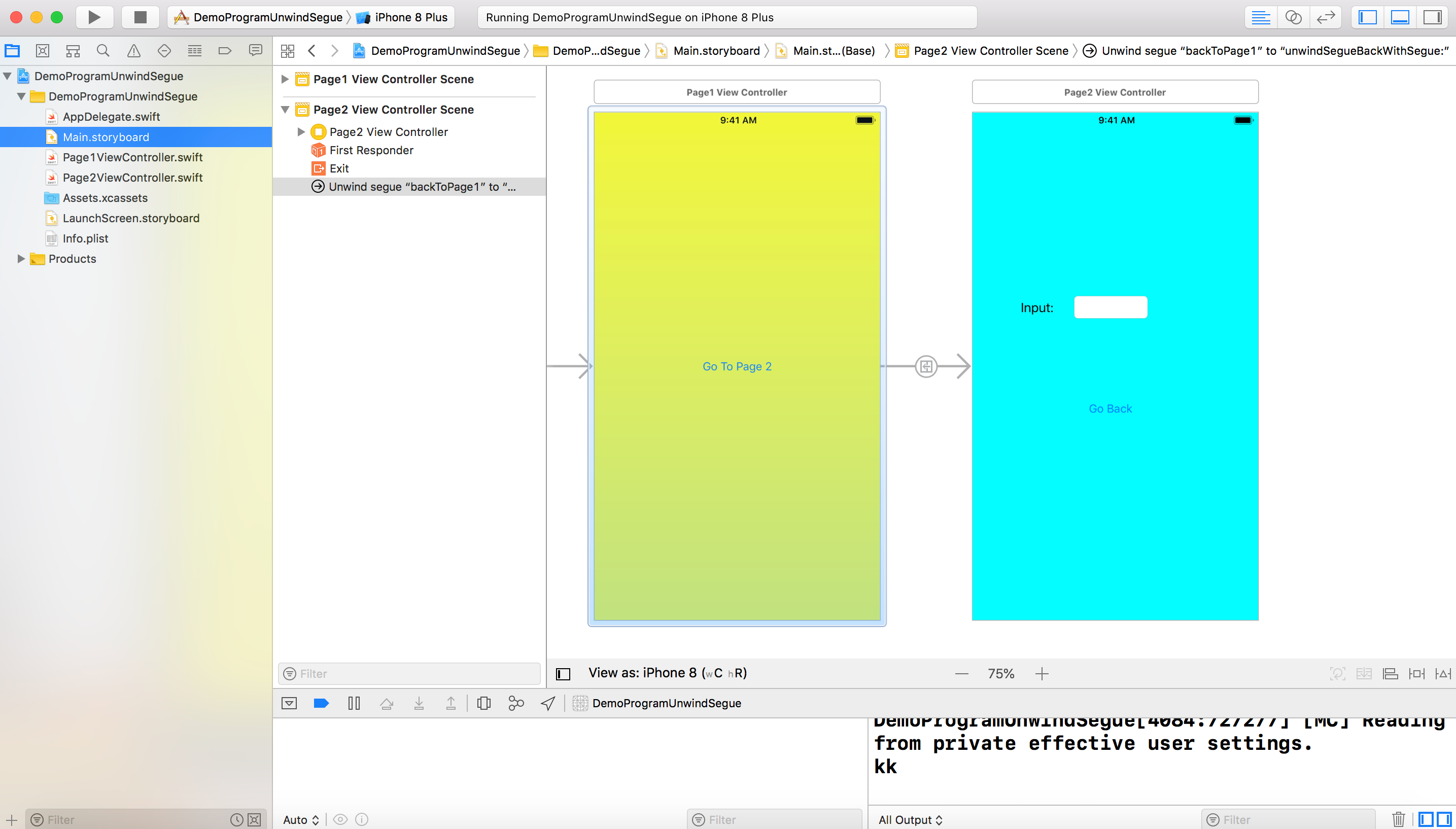Click the Stop button in toolbar

coord(140,17)
